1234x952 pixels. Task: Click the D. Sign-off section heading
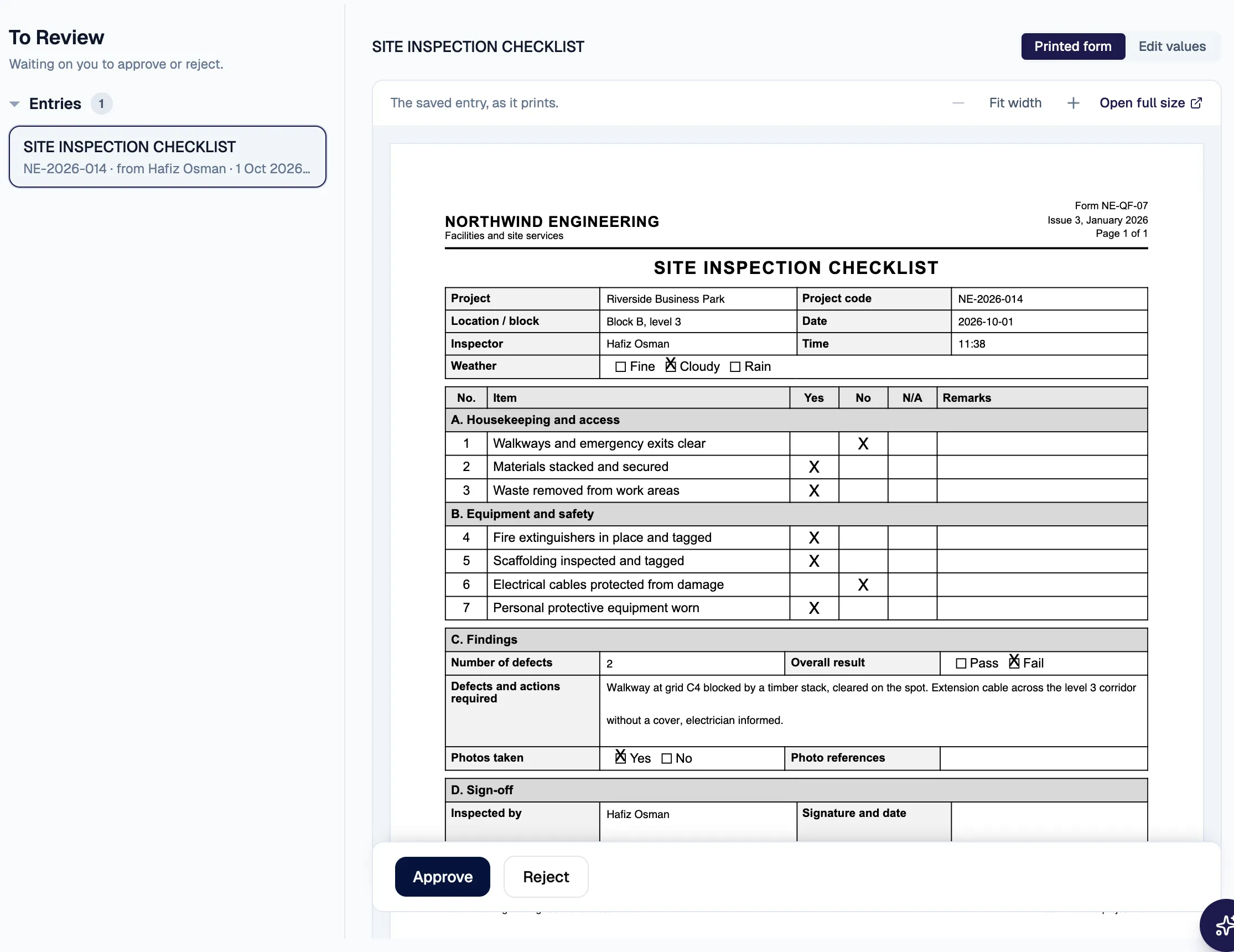(481, 790)
